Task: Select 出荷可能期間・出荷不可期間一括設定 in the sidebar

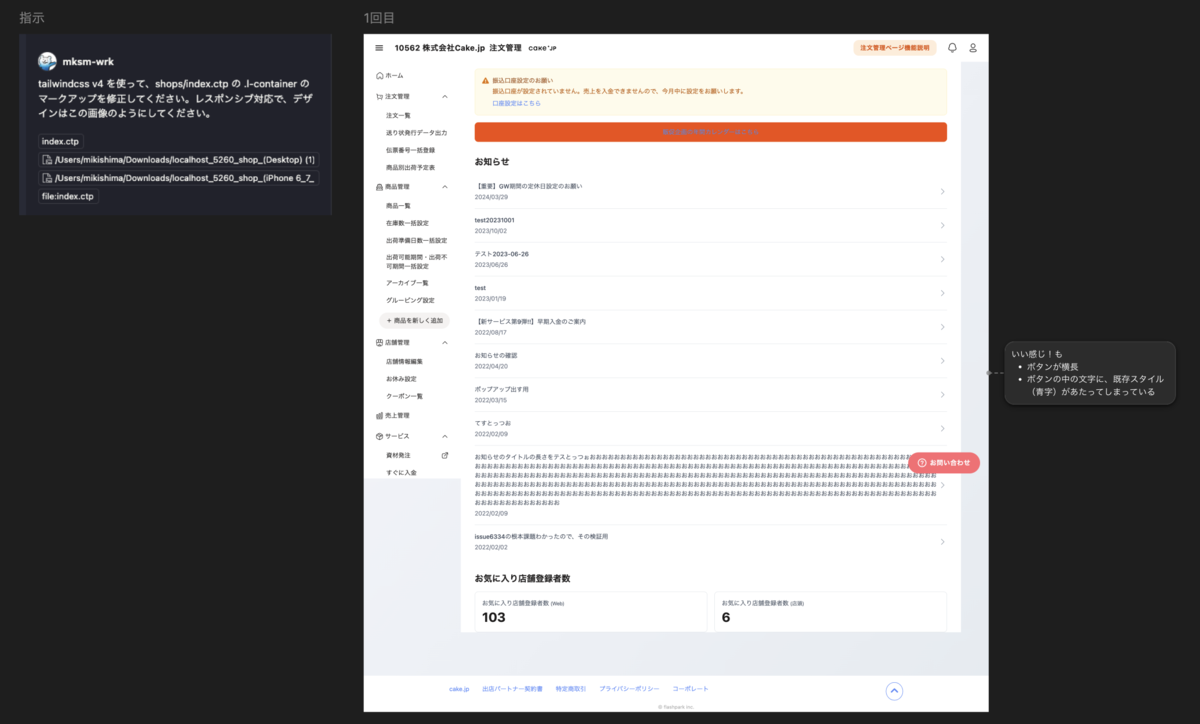Action: [x=416, y=261]
